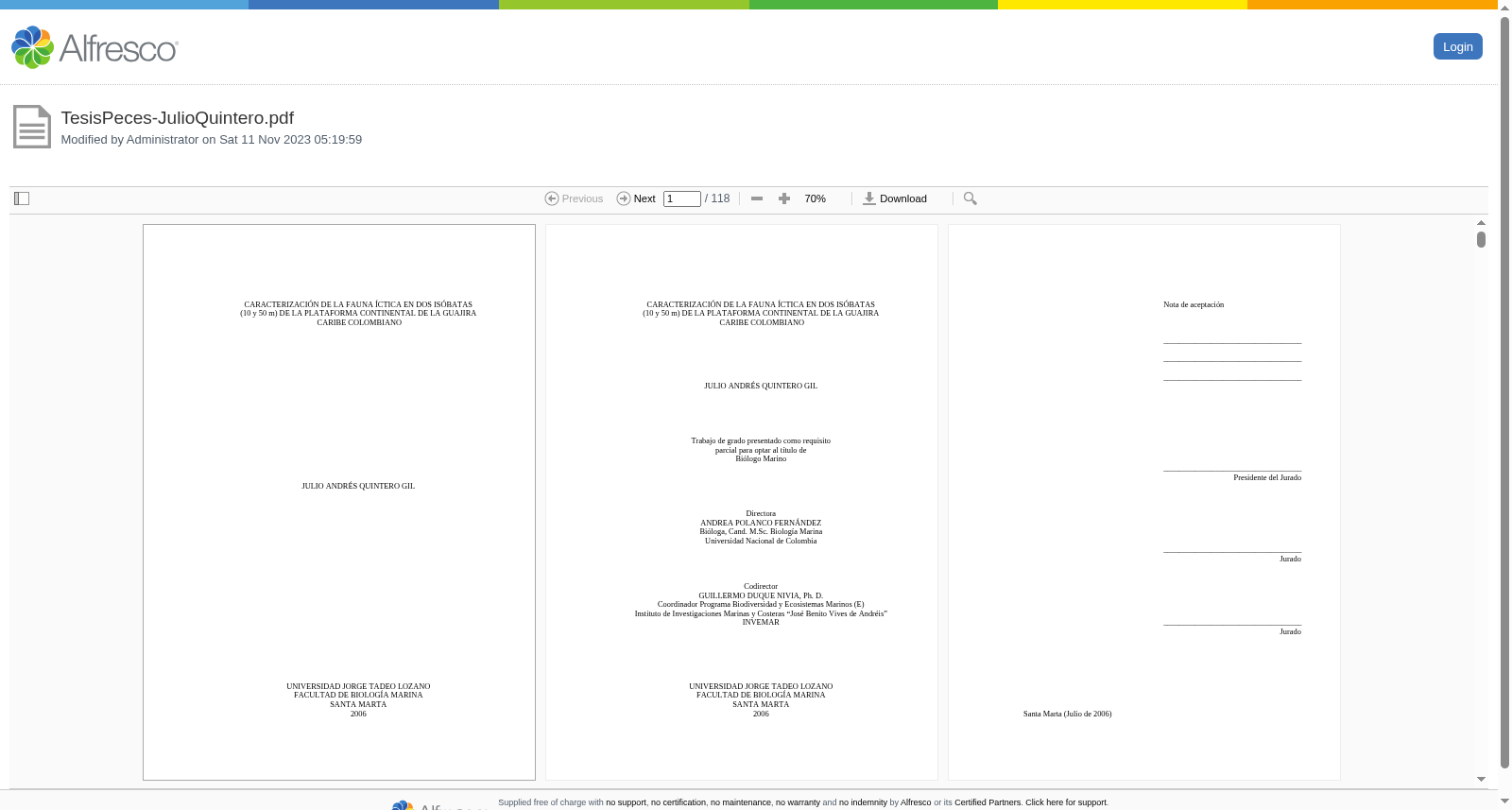Click the page number input field
1512x810 pixels.
pyautogui.click(x=681, y=198)
